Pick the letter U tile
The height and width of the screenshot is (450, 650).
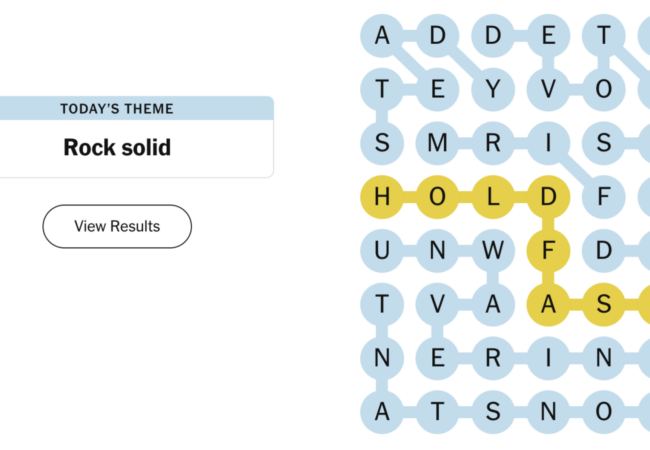pos(381,250)
